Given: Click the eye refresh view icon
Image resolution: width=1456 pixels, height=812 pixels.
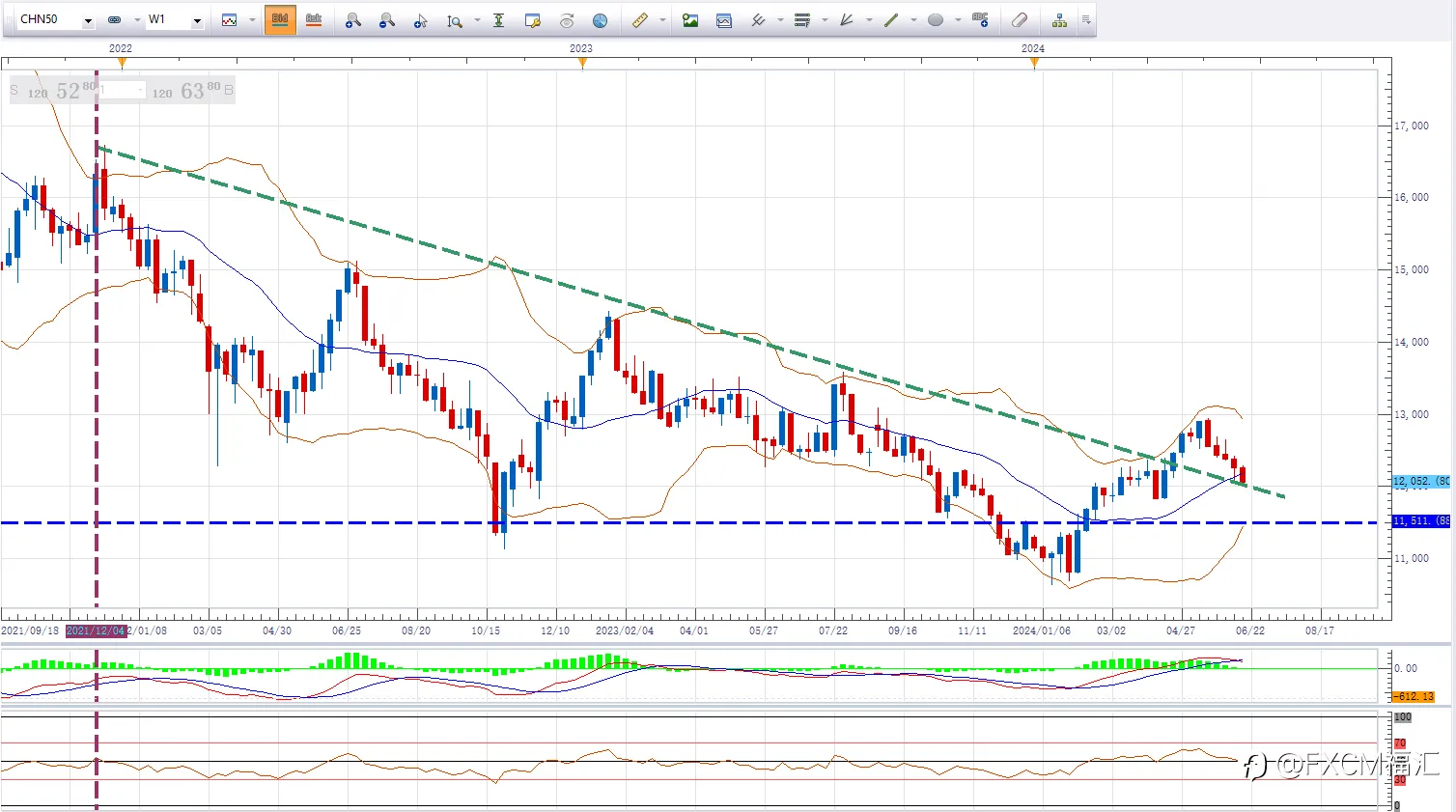Looking at the screenshot, I should 567,20.
